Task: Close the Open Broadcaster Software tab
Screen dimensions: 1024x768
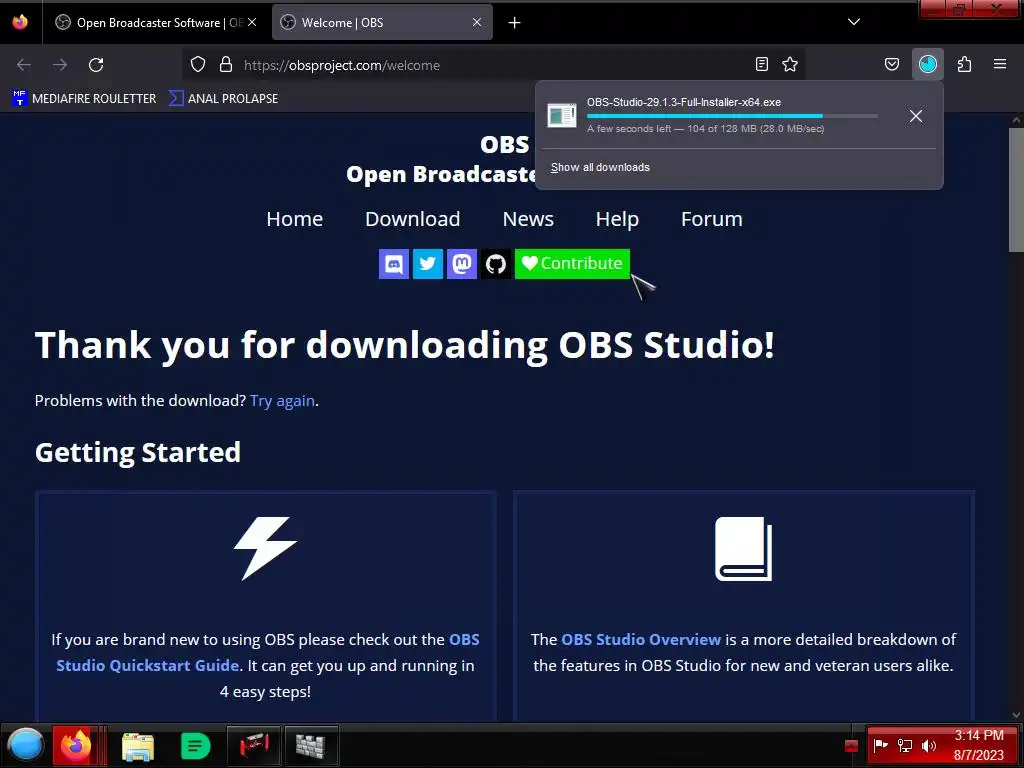Action: [x=252, y=23]
